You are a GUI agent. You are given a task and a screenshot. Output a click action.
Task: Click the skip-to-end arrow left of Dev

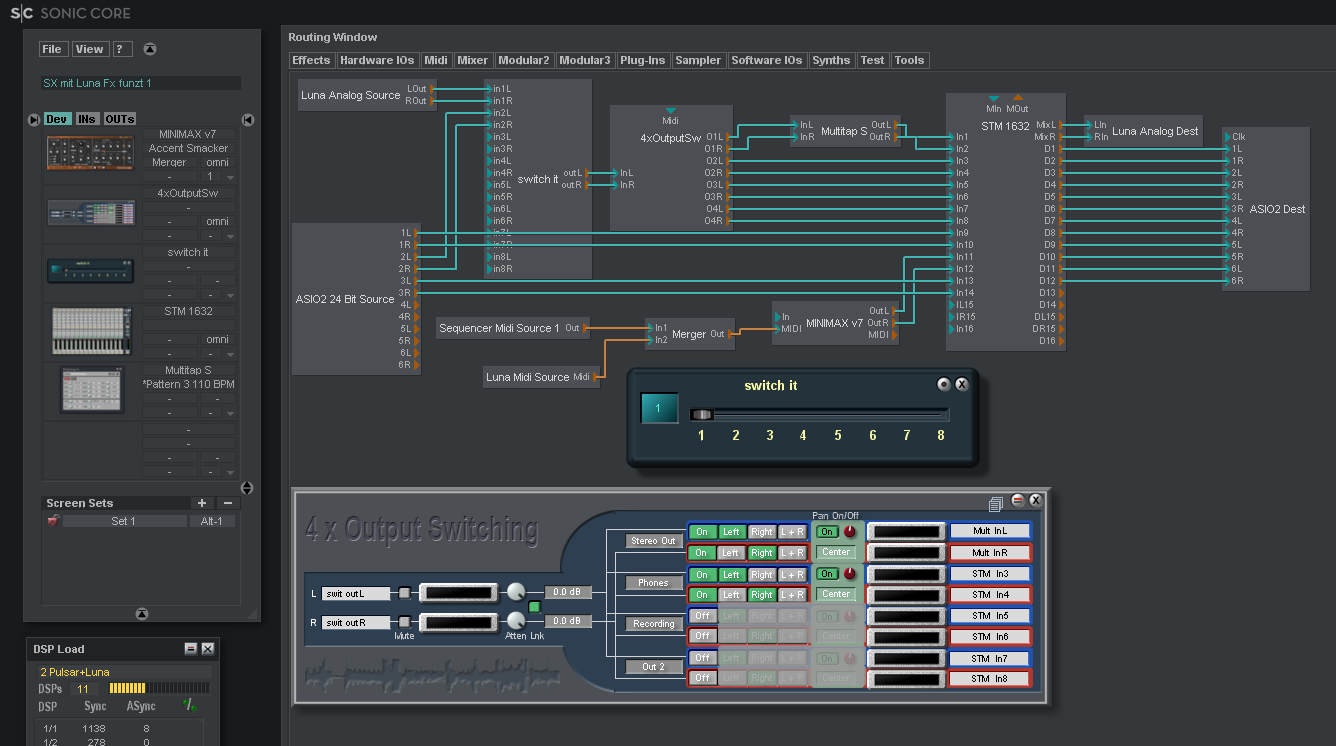[x=34, y=119]
